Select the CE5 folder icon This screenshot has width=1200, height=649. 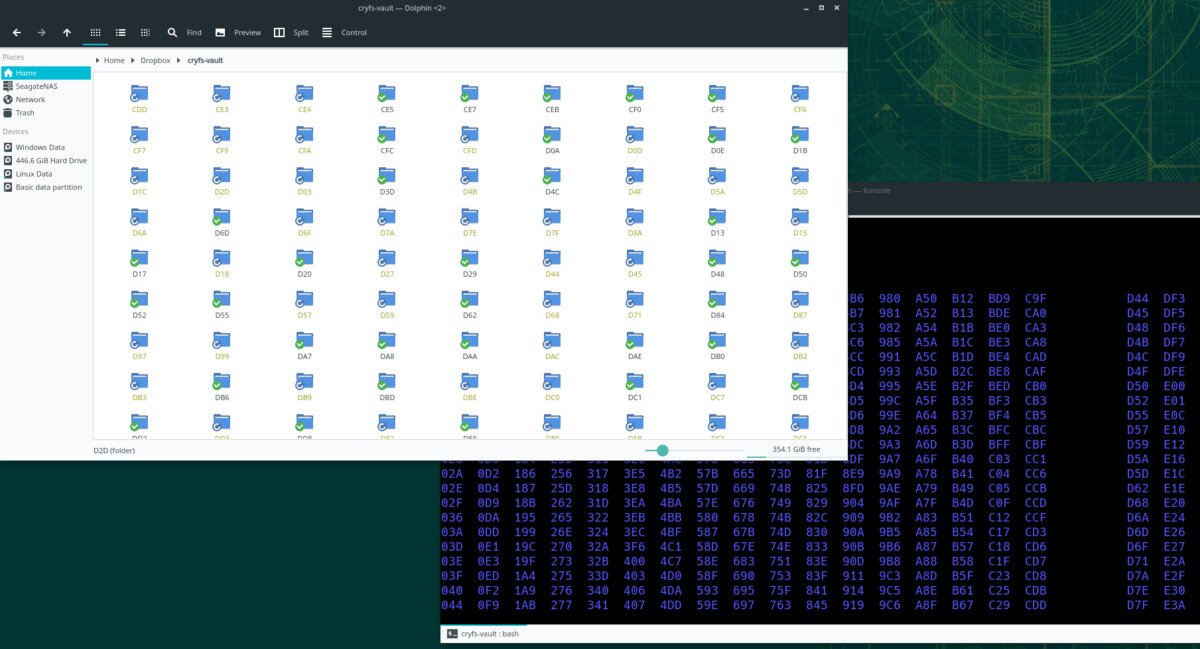[387, 93]
